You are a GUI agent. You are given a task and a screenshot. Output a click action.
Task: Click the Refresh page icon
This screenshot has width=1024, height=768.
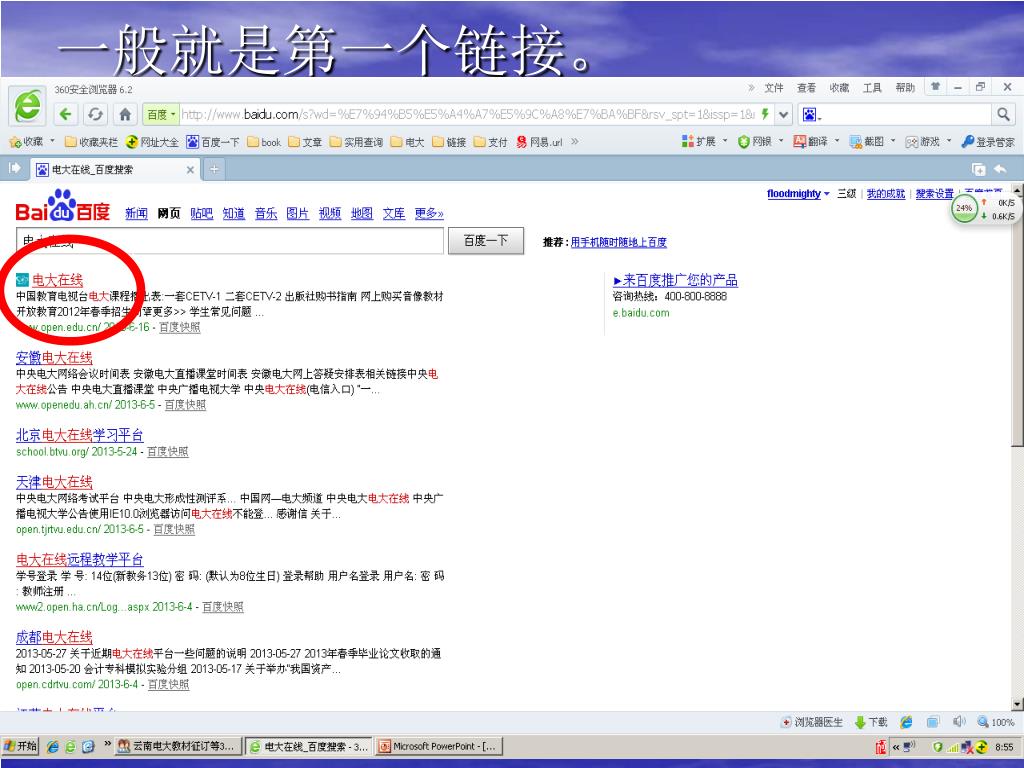95,114
